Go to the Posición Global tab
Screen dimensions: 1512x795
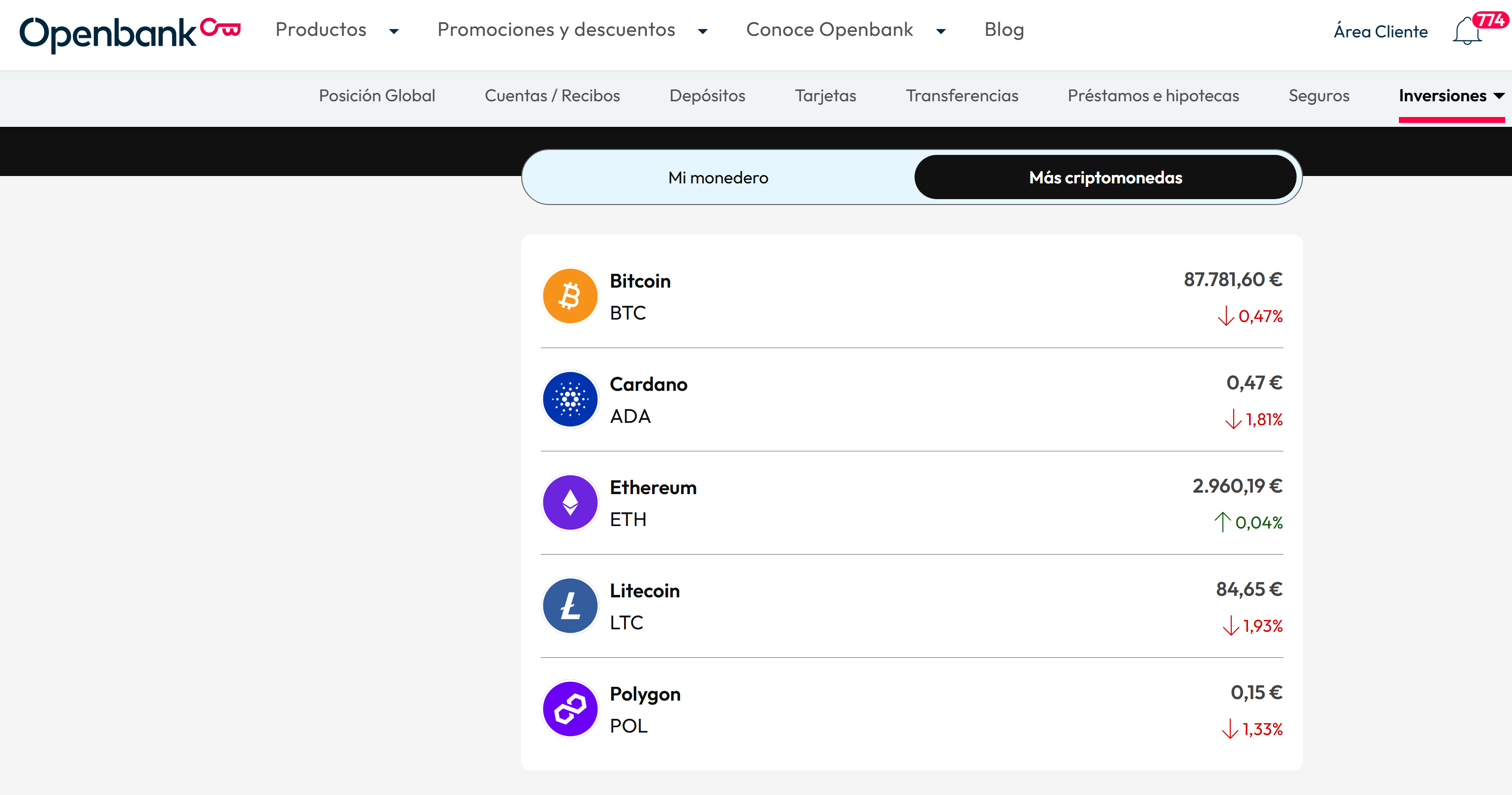tap(377, 96)
